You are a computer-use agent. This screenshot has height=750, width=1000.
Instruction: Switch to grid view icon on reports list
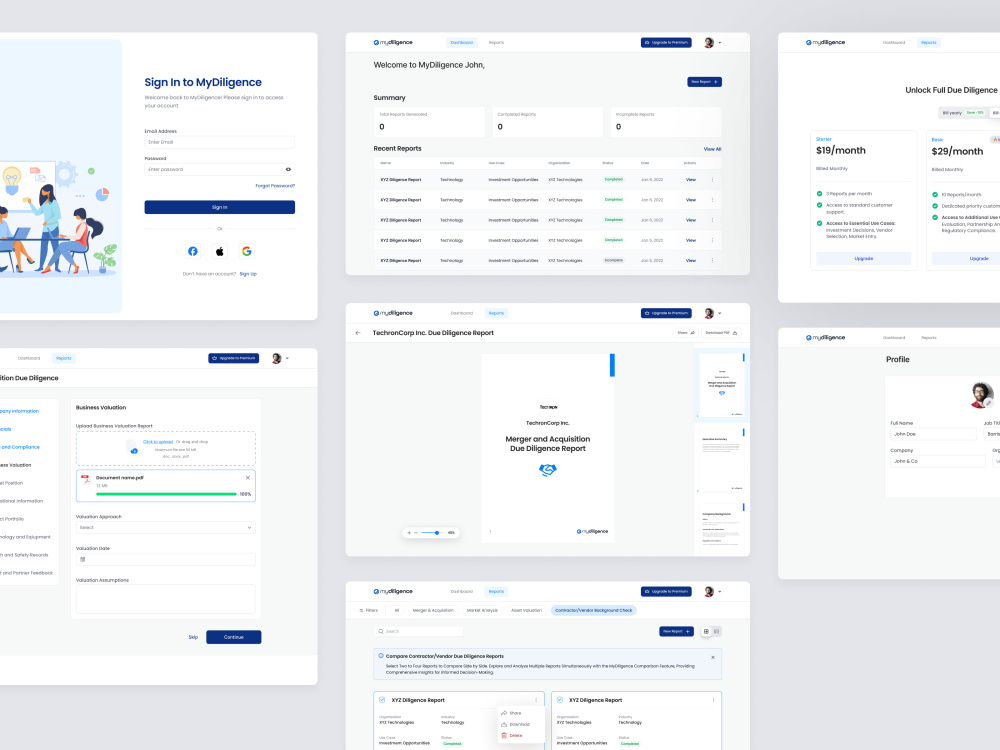click(x=706, y=631)
